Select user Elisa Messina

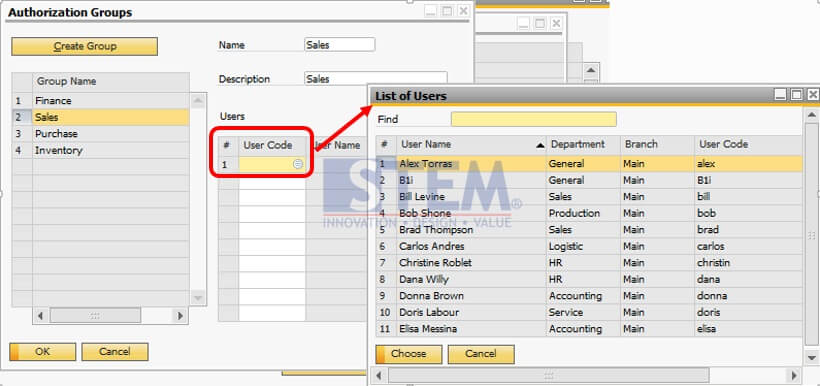click(471, 329)
